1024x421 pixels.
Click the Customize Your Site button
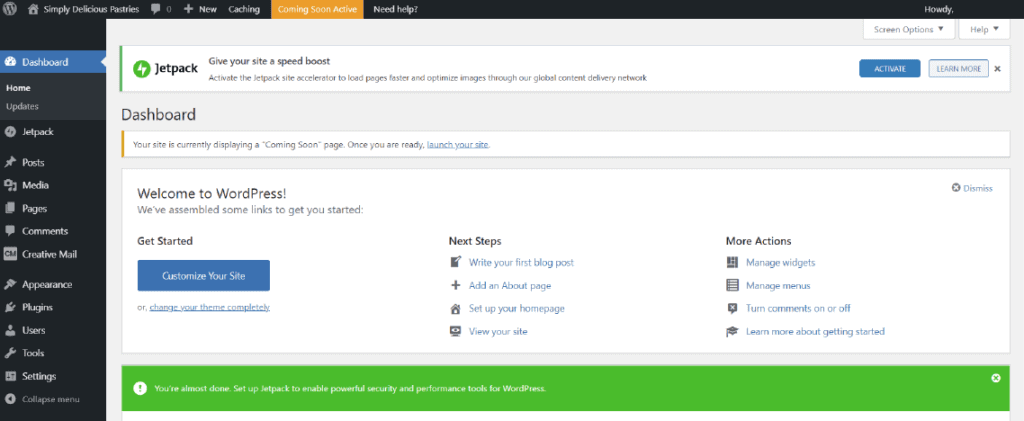point(204,275)
